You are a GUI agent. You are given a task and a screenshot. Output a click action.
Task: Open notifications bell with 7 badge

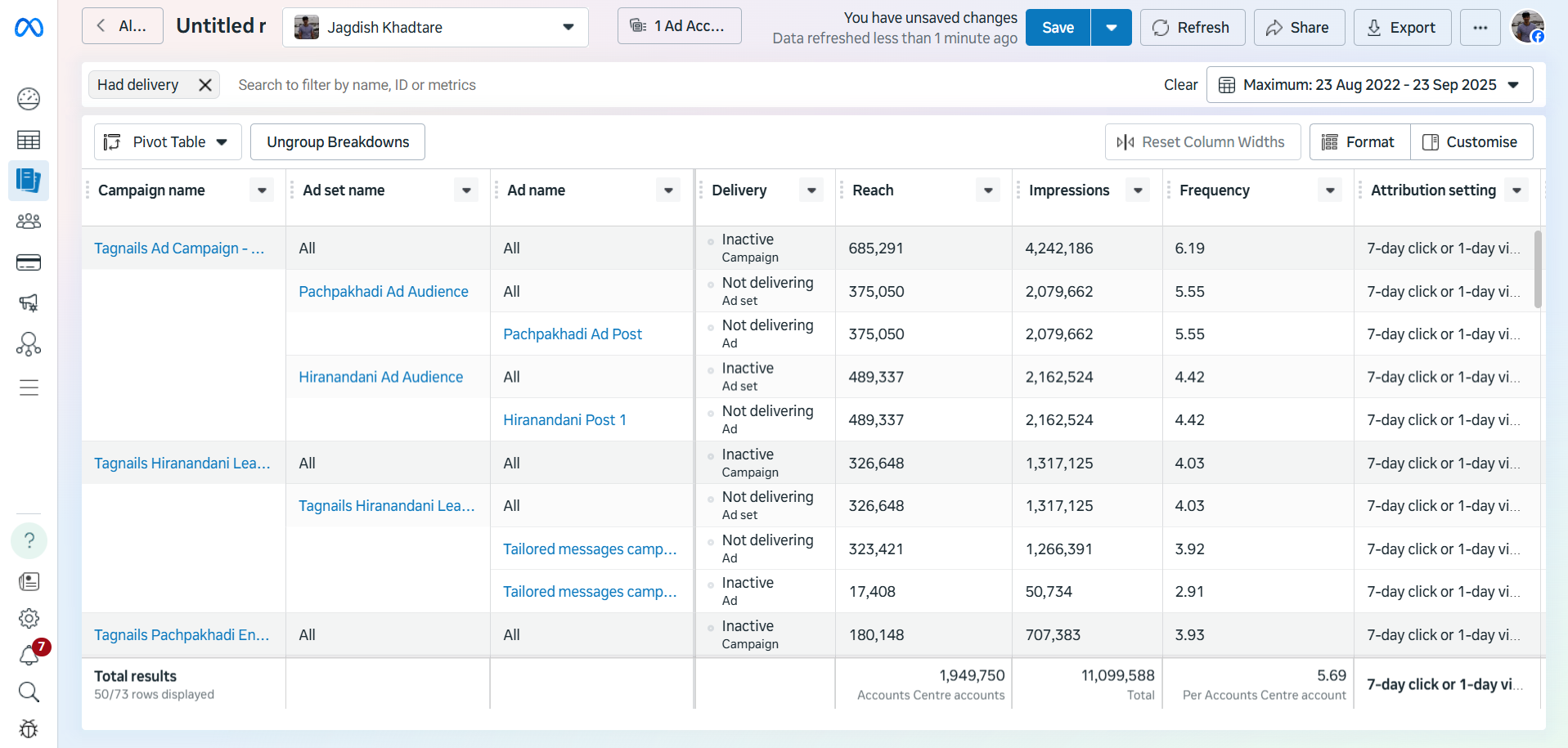30,655
